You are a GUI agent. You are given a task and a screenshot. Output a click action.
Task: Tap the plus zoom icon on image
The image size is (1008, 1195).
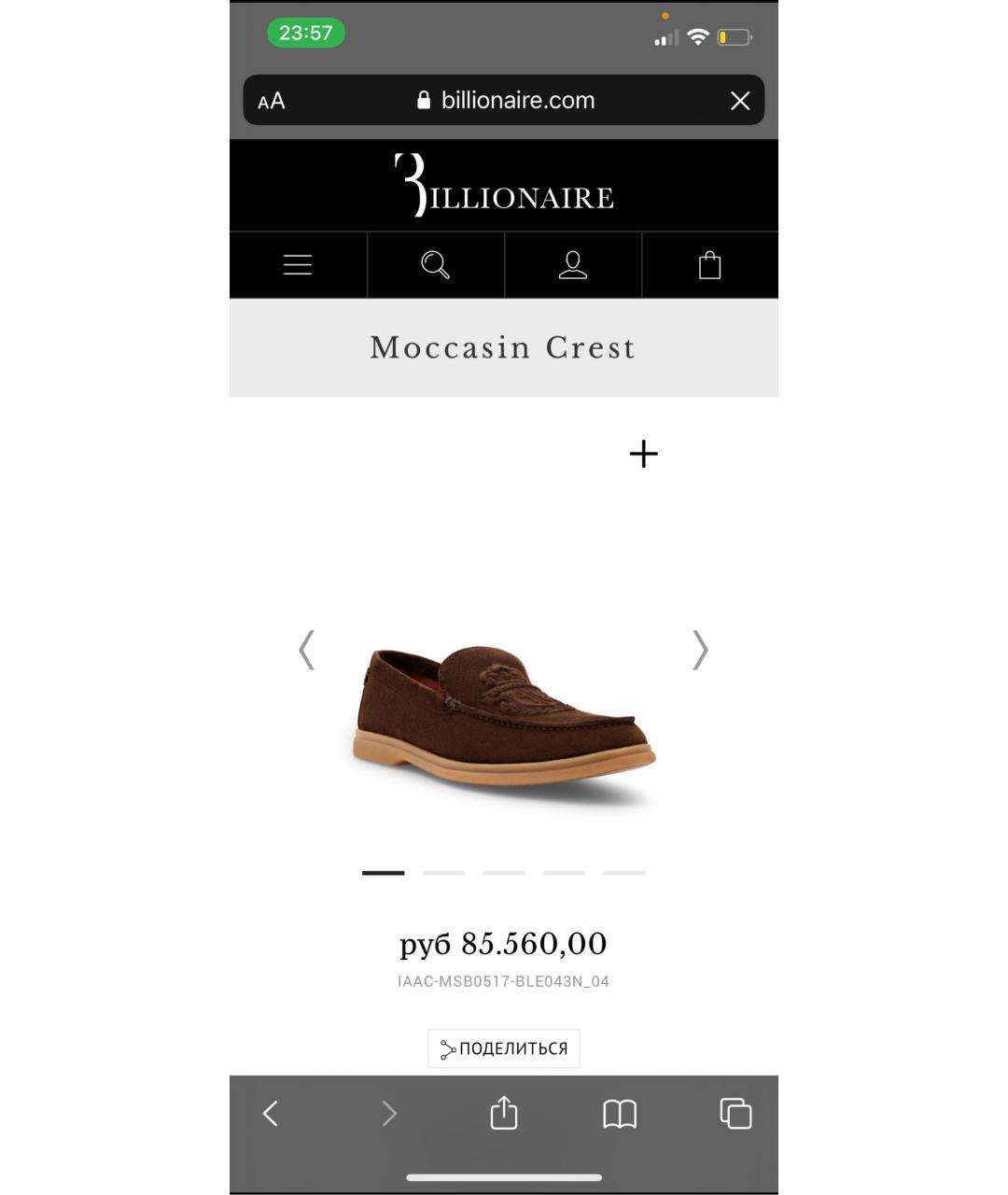643,455
